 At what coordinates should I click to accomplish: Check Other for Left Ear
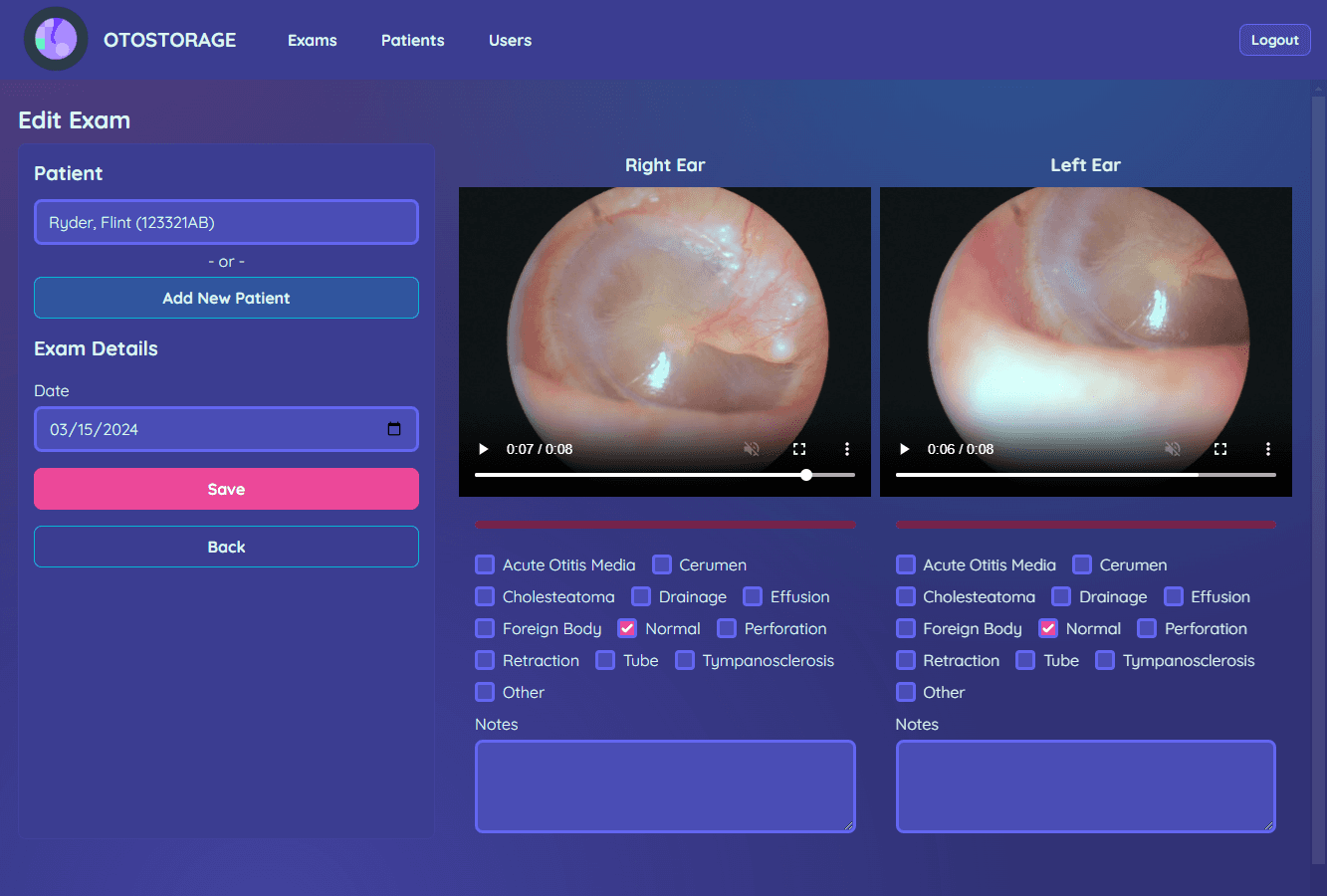[906, 692]
